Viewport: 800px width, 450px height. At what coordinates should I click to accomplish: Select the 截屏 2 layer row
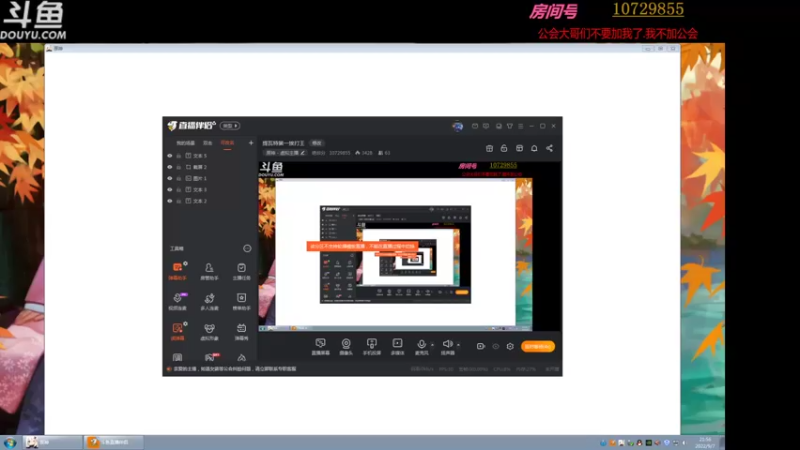(x=210, y=167)
